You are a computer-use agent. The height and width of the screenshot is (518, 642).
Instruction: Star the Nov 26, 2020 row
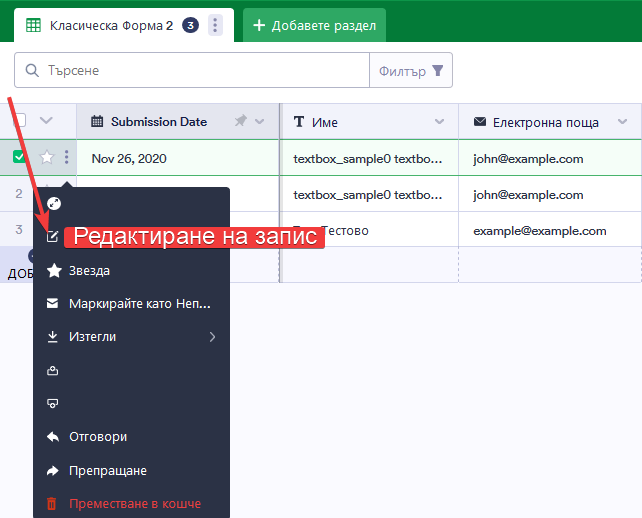pos(47,157)
